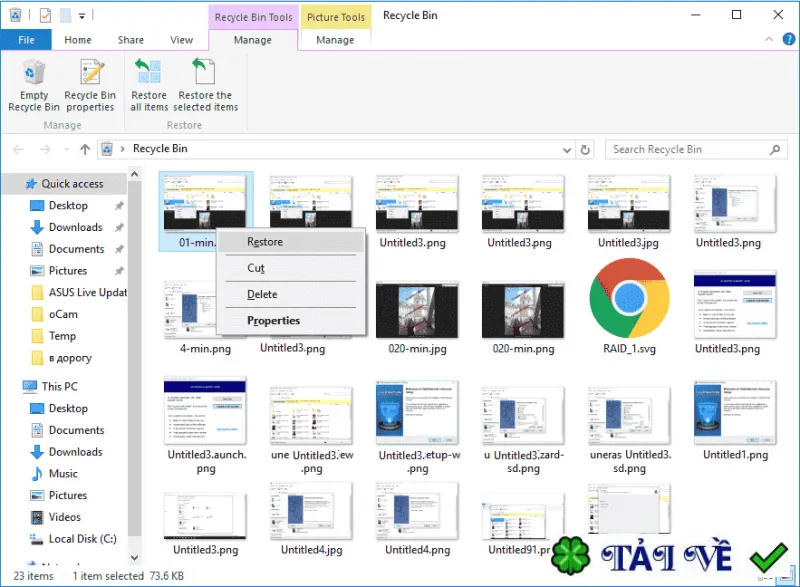
Task: Expand the address bar history dropdown
Action: 566,150
